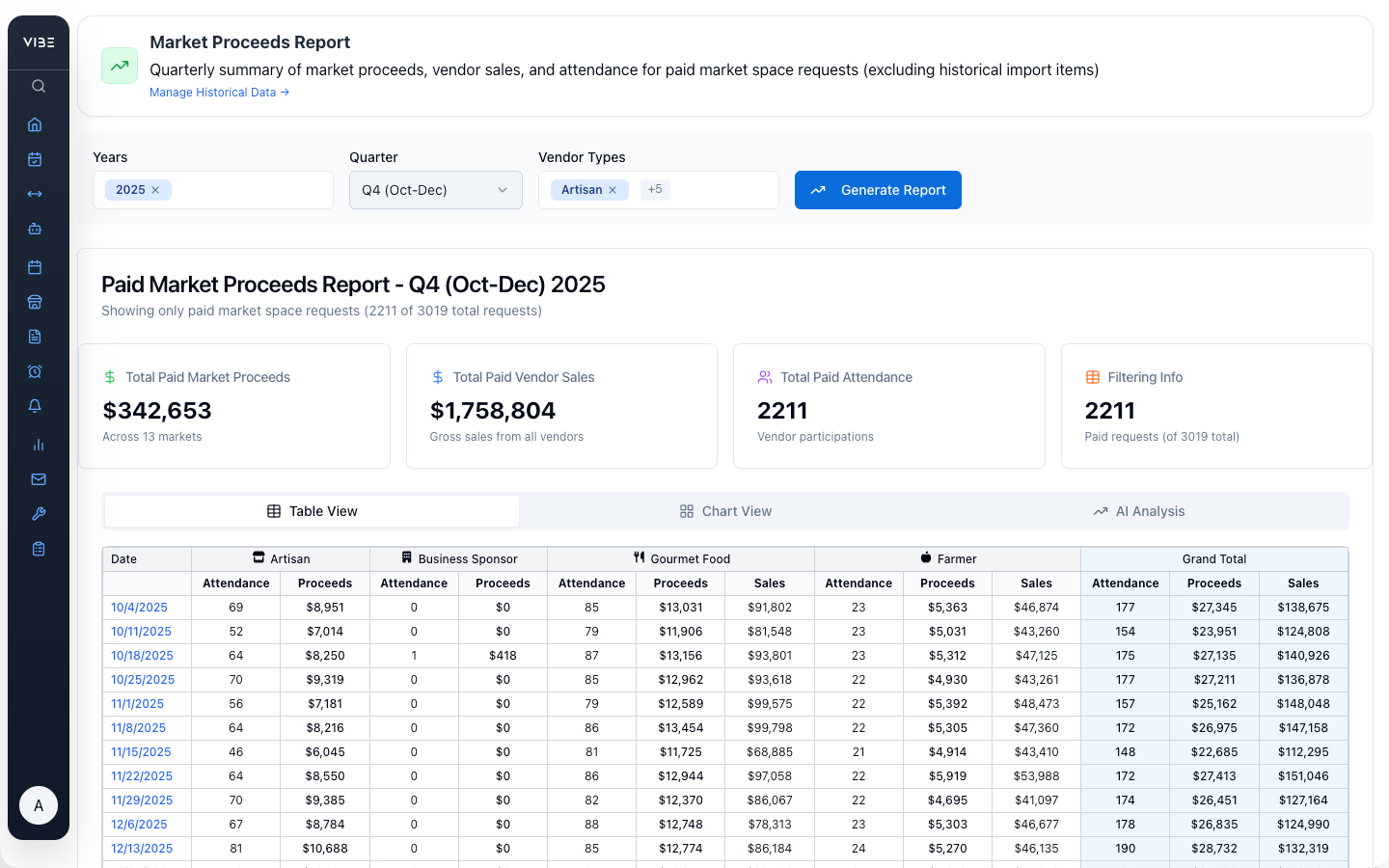Switch to the AI Analysis tab
The image size is (1389, 868).
[1139, 510]
